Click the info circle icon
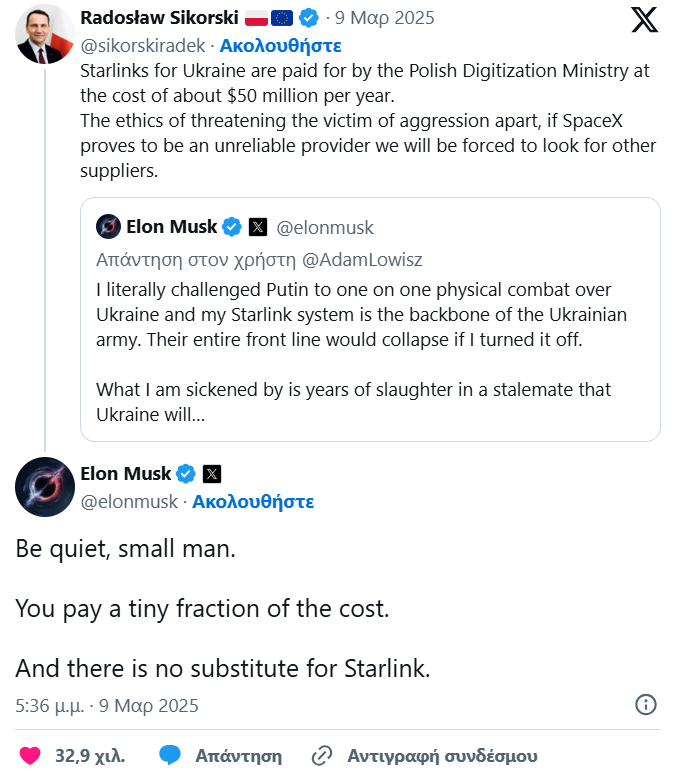This screenshot has height=771, width=678. click(646, 705)
